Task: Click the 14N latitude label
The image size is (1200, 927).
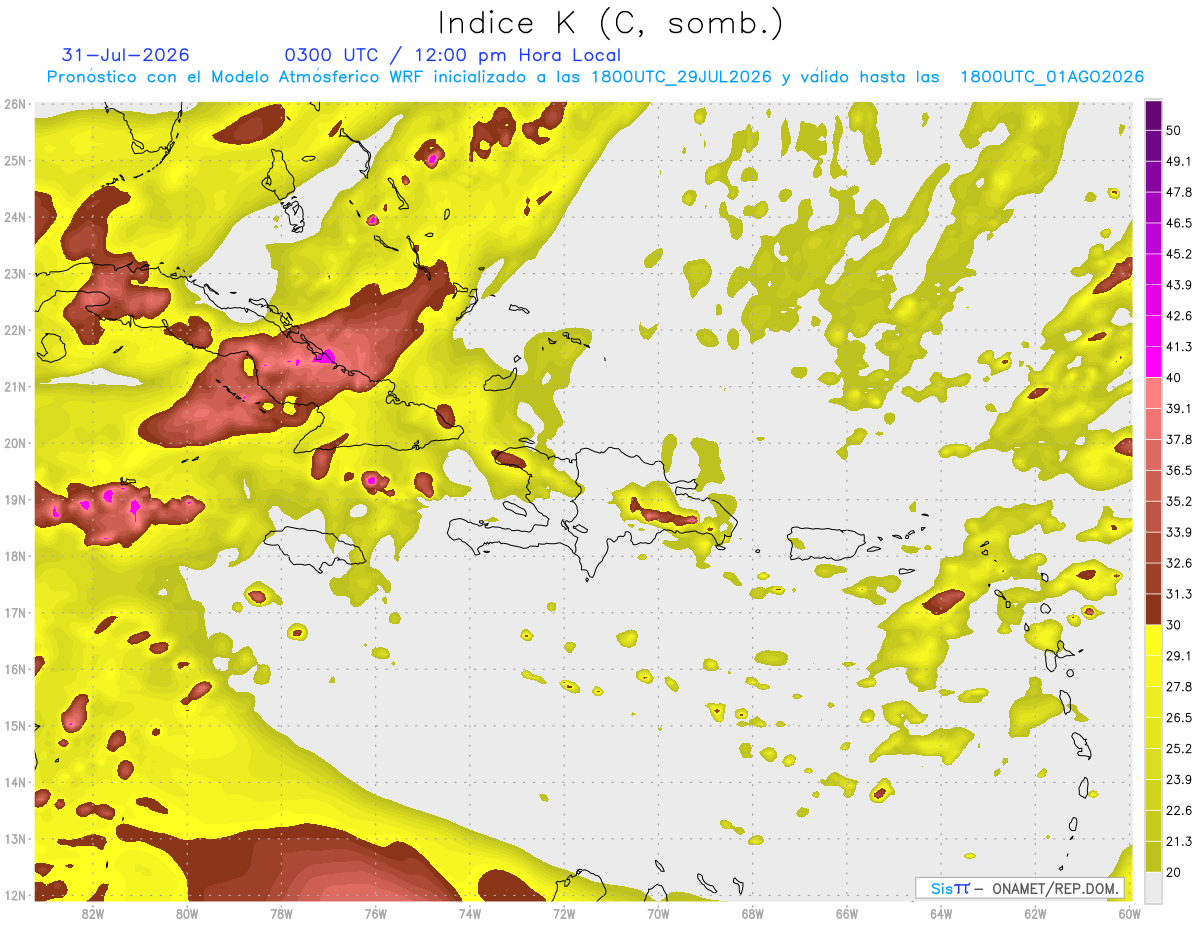Action: click(15, 782)
